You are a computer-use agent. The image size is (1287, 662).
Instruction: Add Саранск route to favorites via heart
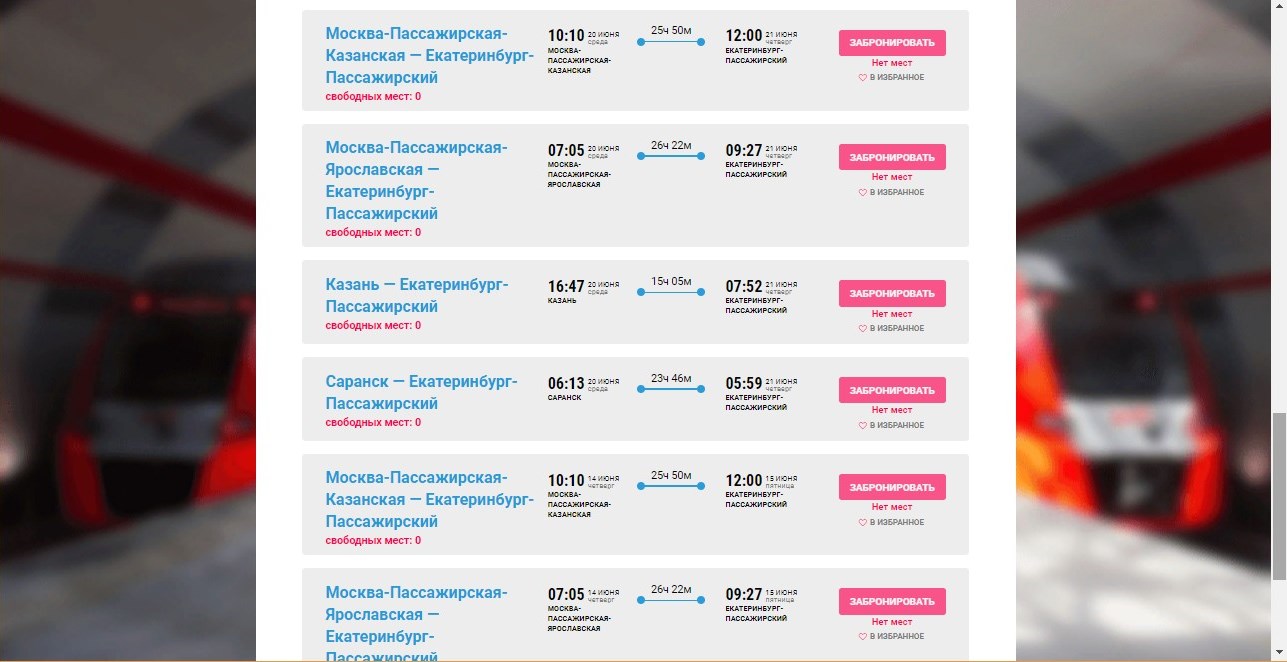click(863, 426)
